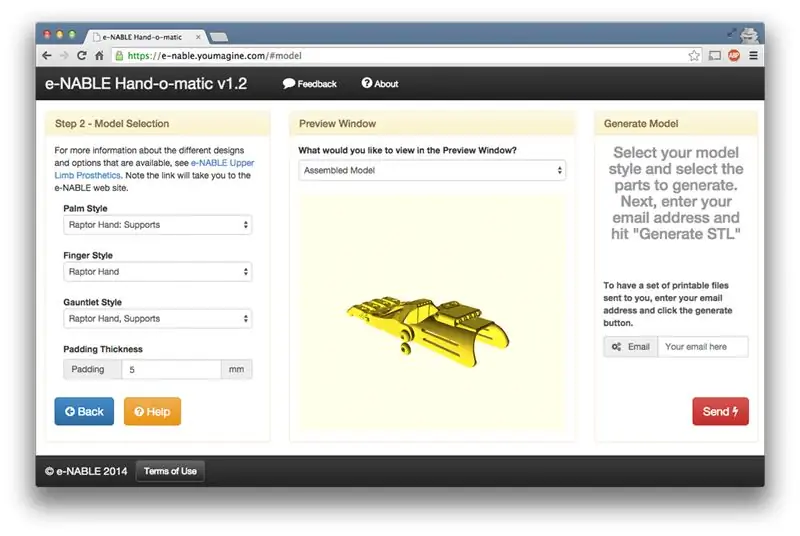
Task: Open Feedback from the header
Action: [x=310, y=84]
